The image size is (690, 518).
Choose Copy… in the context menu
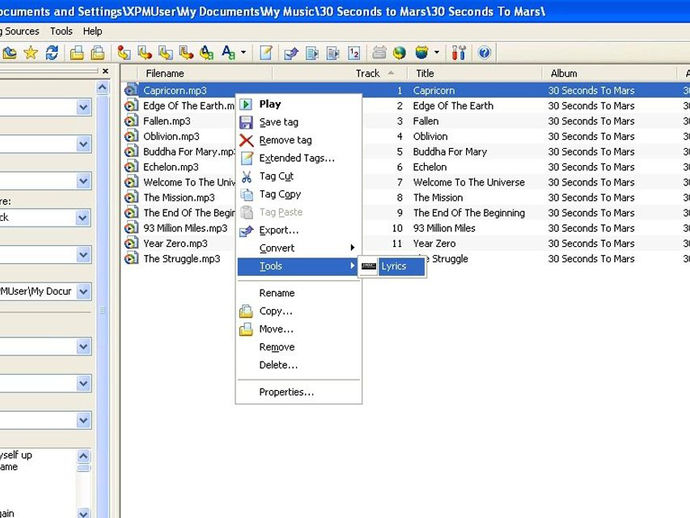click(299, 311)
